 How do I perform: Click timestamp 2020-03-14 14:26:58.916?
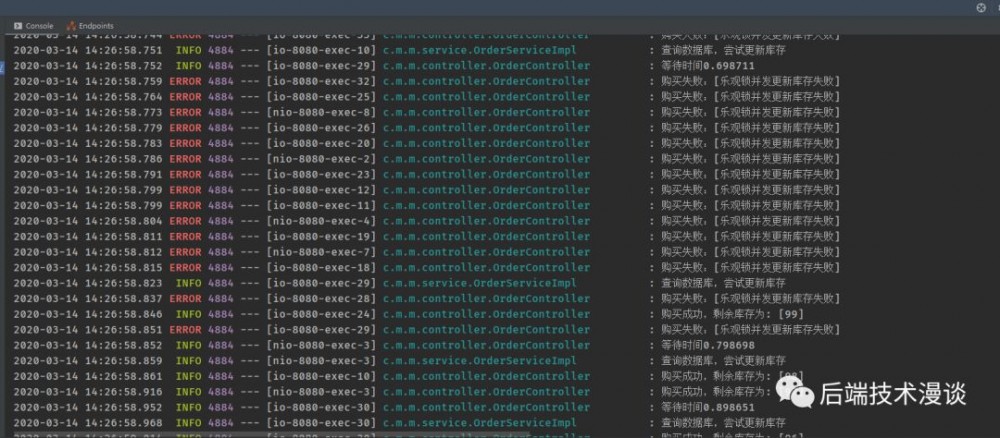coord(88,391)
